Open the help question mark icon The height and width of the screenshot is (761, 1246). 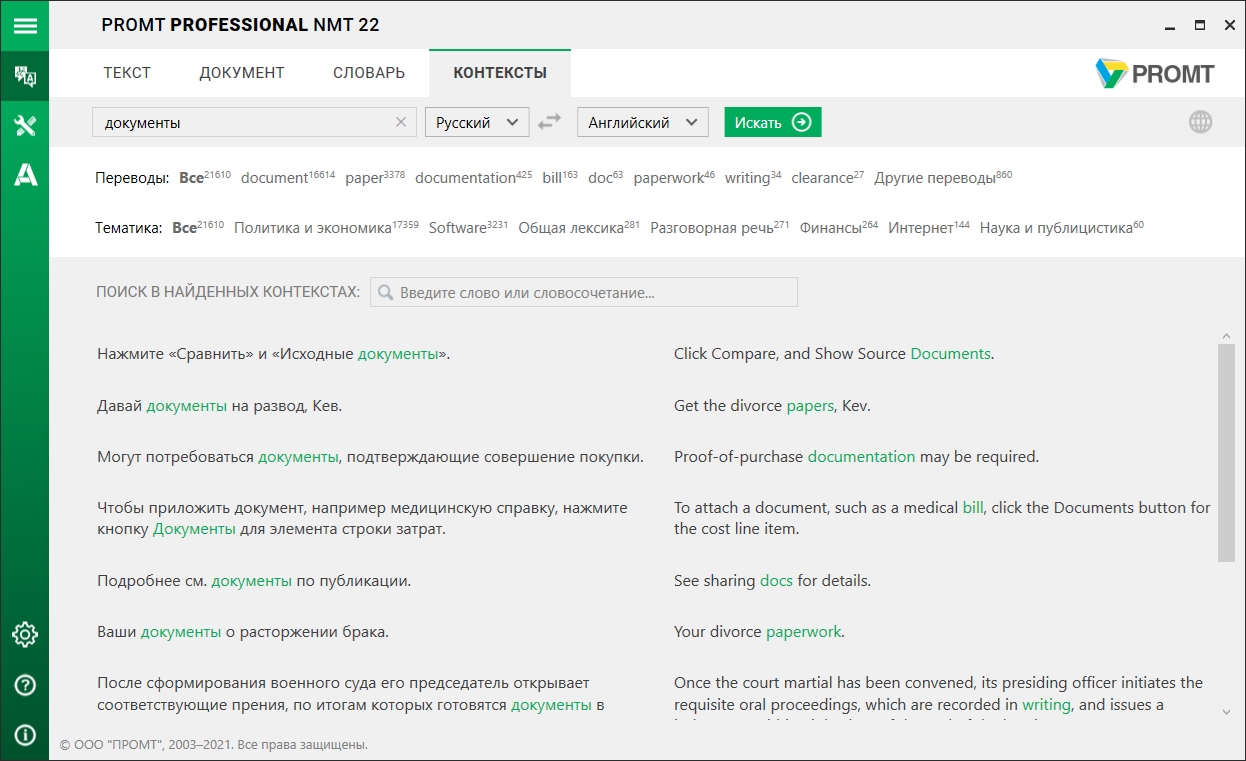click(24, 685)
